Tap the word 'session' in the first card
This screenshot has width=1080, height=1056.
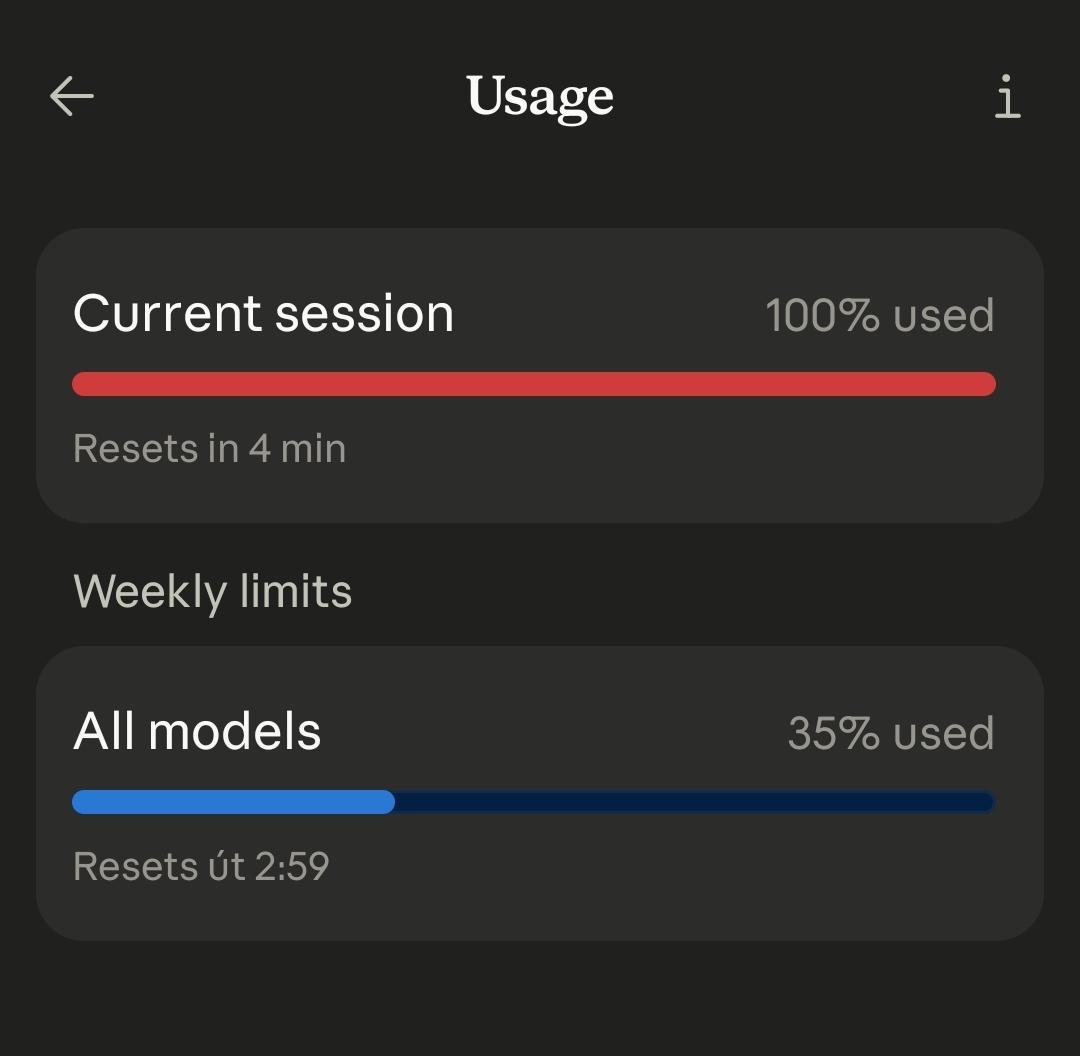[x=364, y=315]
